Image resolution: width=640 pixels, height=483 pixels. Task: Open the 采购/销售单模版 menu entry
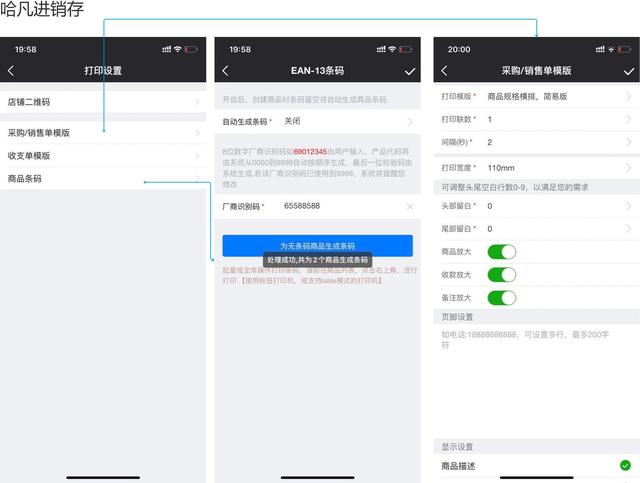point(103,133)
